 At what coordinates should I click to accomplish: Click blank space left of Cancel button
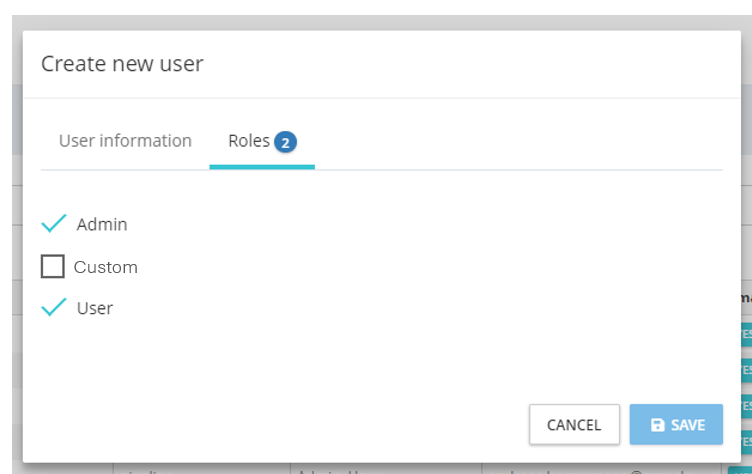click(300, 425)
